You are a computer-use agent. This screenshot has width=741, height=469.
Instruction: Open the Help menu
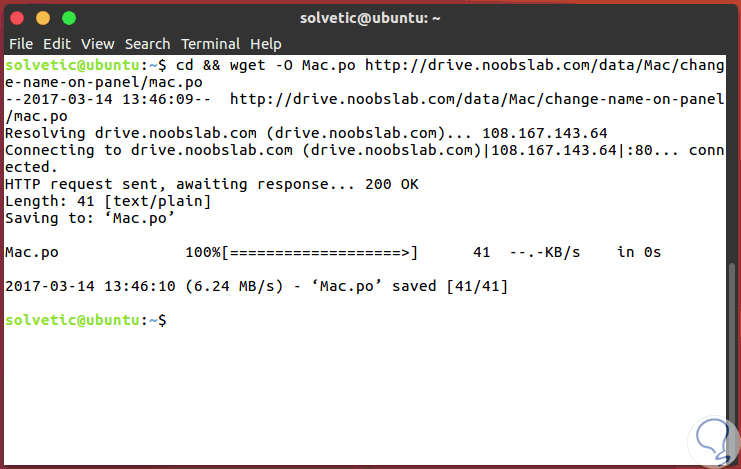pos(266,44)
